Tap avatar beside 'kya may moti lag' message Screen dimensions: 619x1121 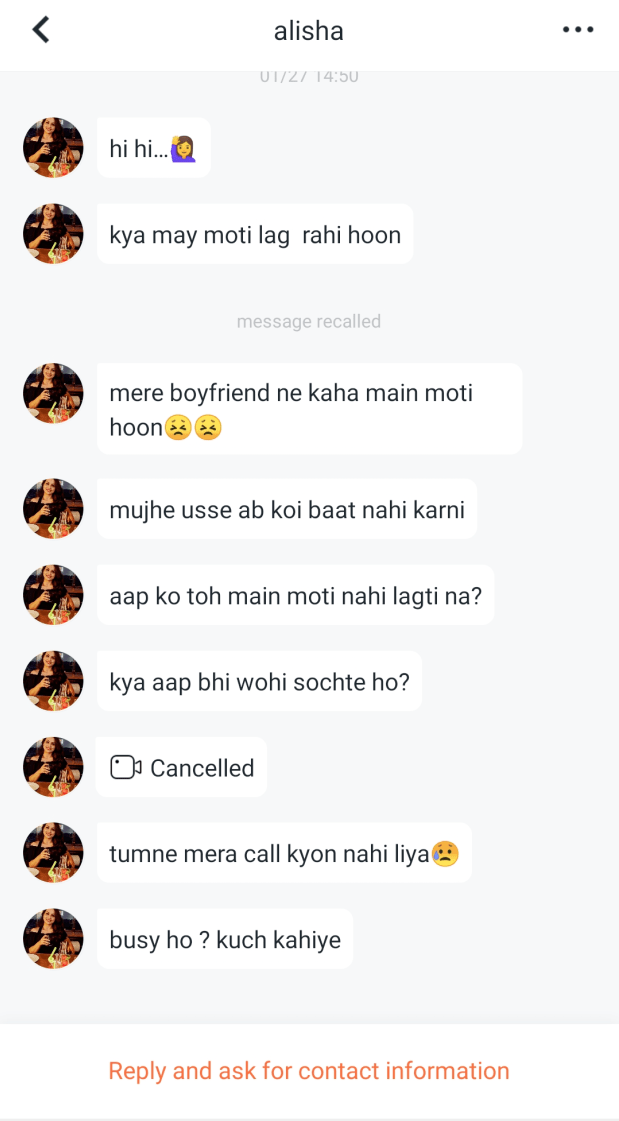53,234
